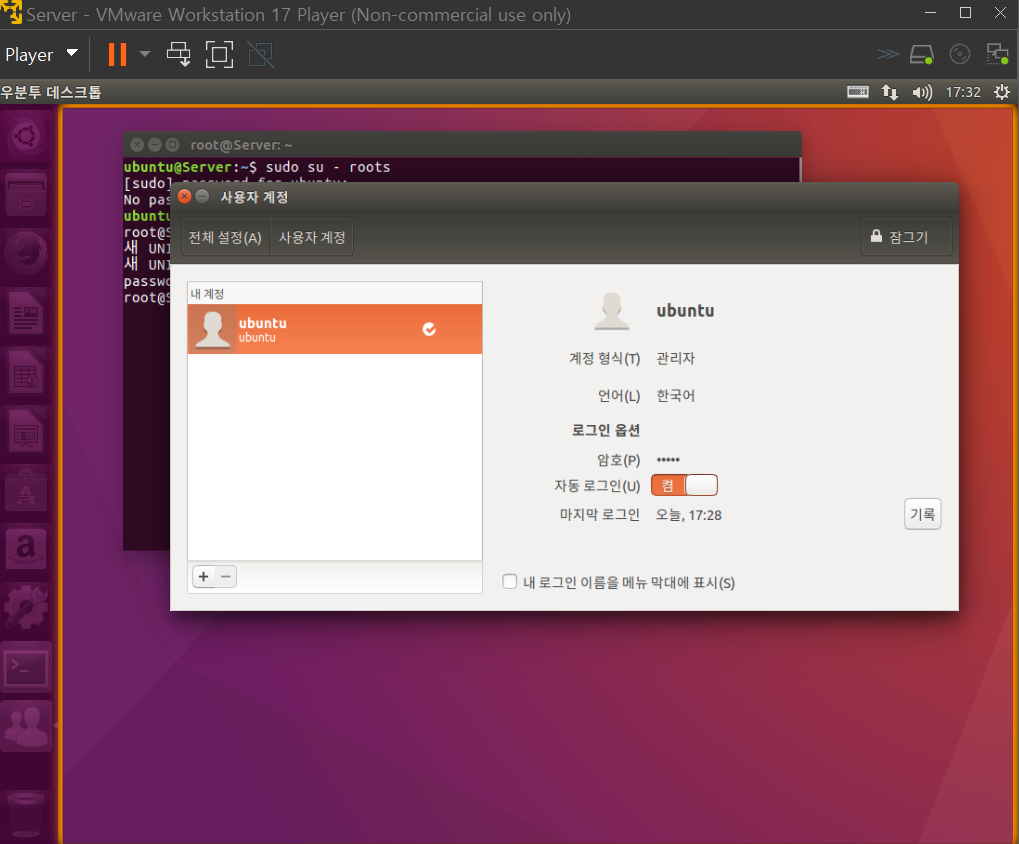Close the 사용자 계정 window
This screenshot has height=844, width=1019.
point(185,196)
